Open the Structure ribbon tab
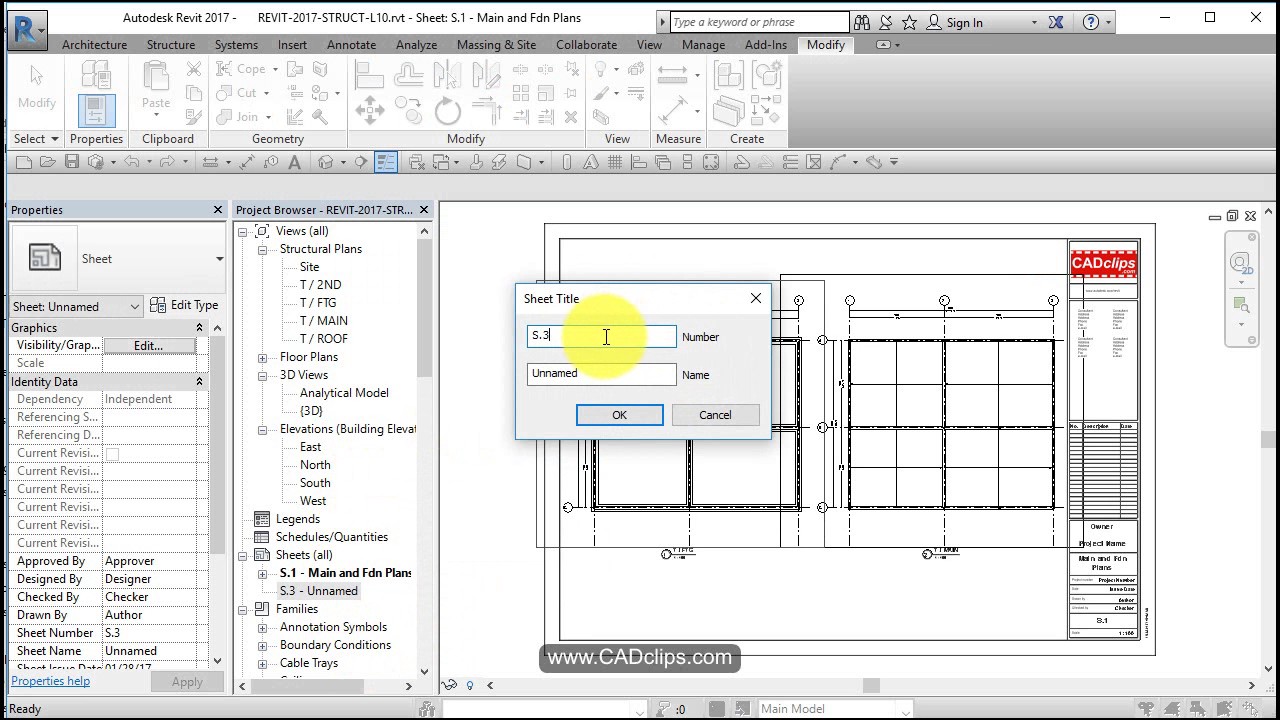The height and width of the screenshot is (720, 1280). coord(170,44)
